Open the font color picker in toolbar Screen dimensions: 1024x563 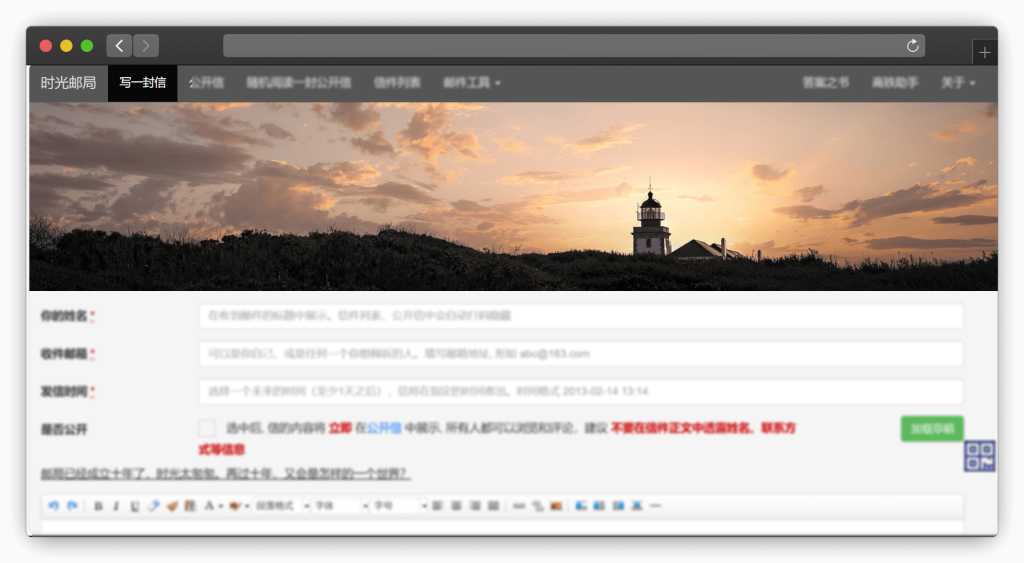(x=212, y=506)
